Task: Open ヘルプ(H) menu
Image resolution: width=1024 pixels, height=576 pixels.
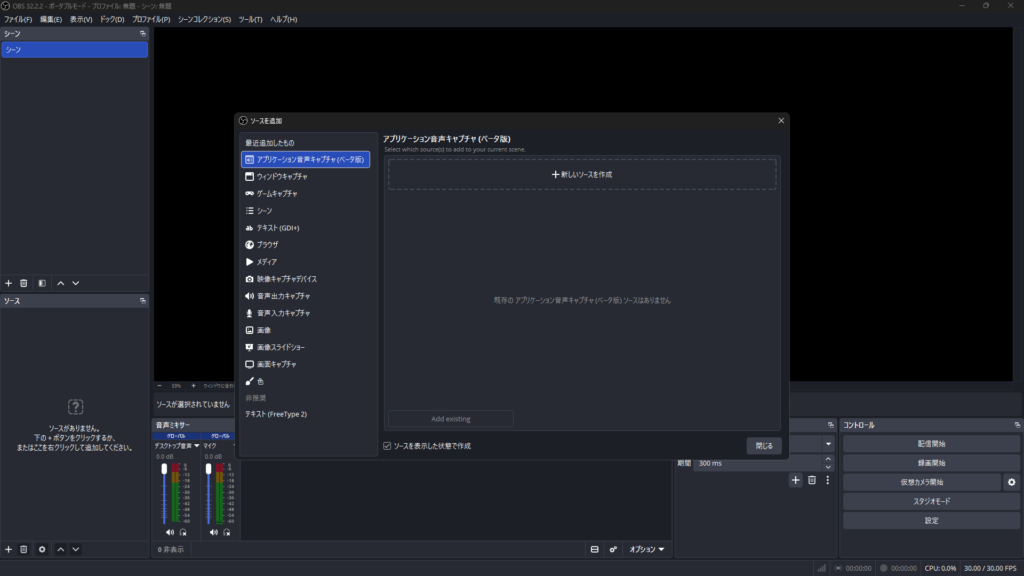Action: 283,20
